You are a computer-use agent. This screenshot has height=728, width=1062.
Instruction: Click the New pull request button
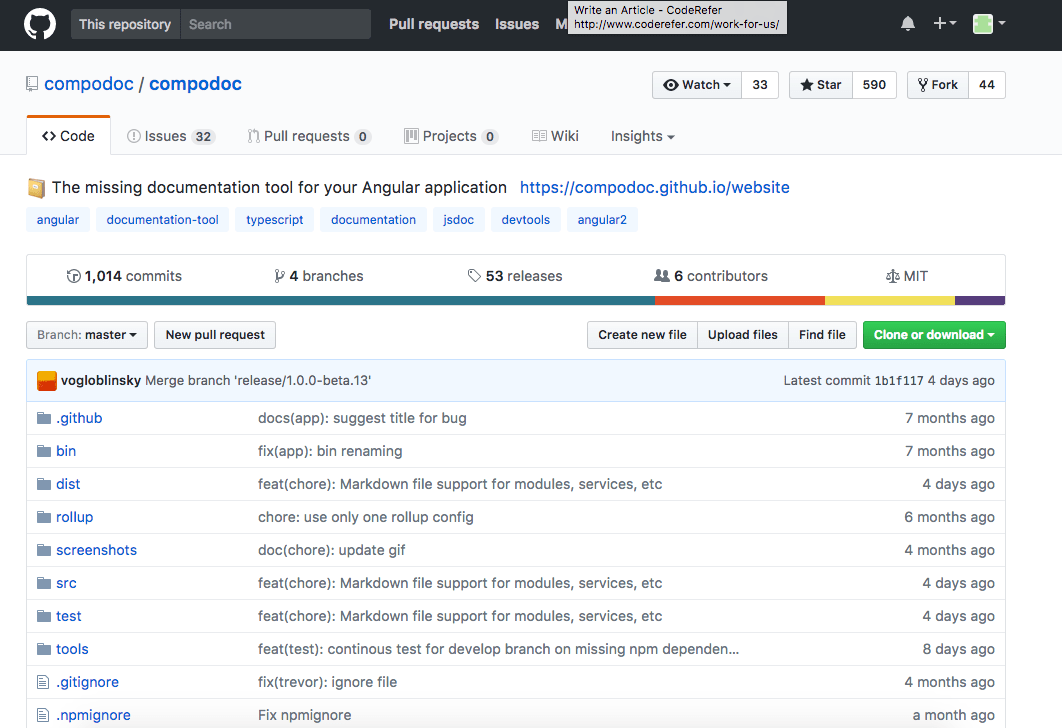coord(215,335)
